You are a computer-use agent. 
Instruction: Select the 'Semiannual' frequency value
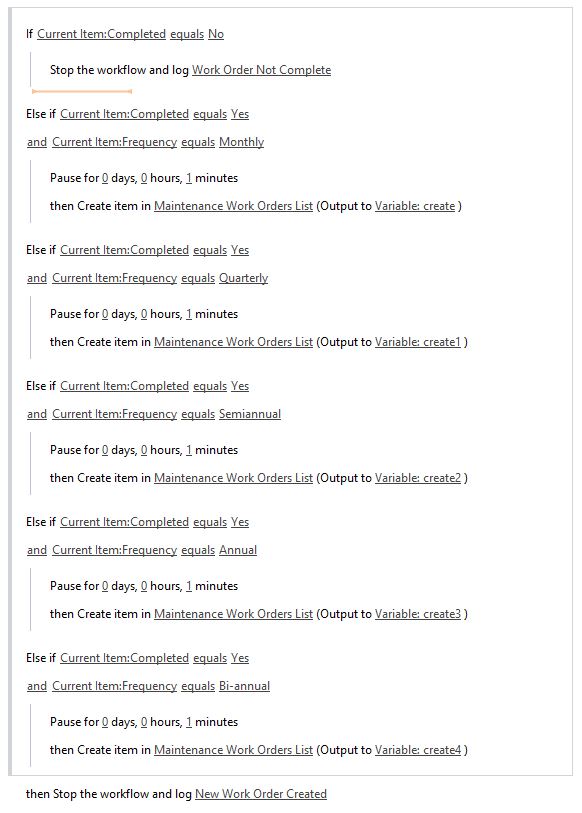point(250,414)
